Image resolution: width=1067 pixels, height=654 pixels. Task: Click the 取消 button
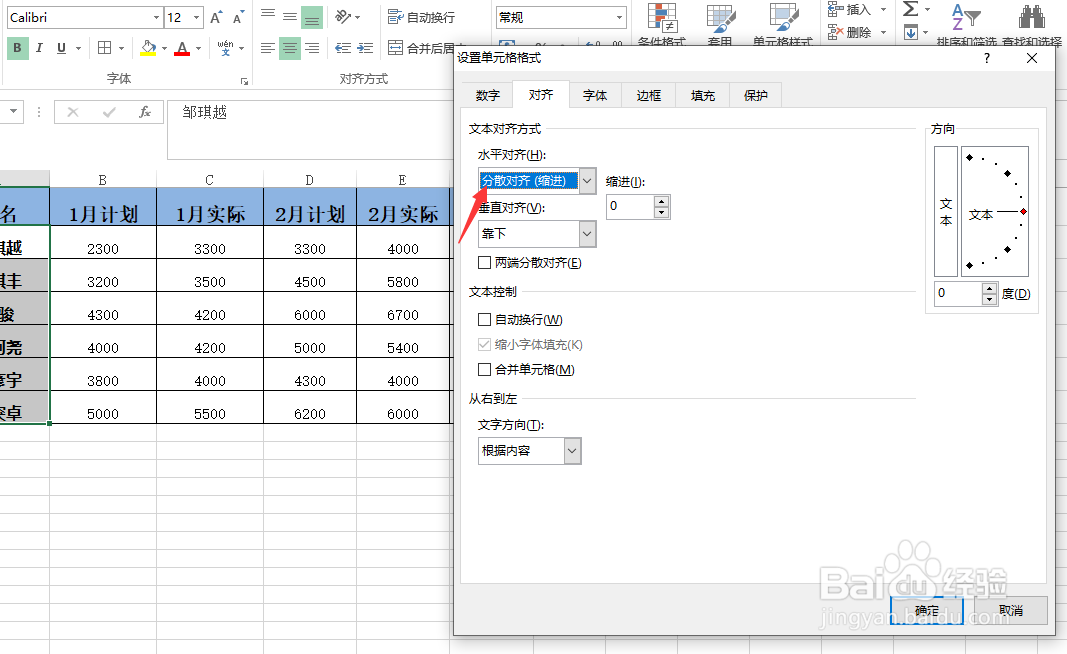[x=1011, y=610]
